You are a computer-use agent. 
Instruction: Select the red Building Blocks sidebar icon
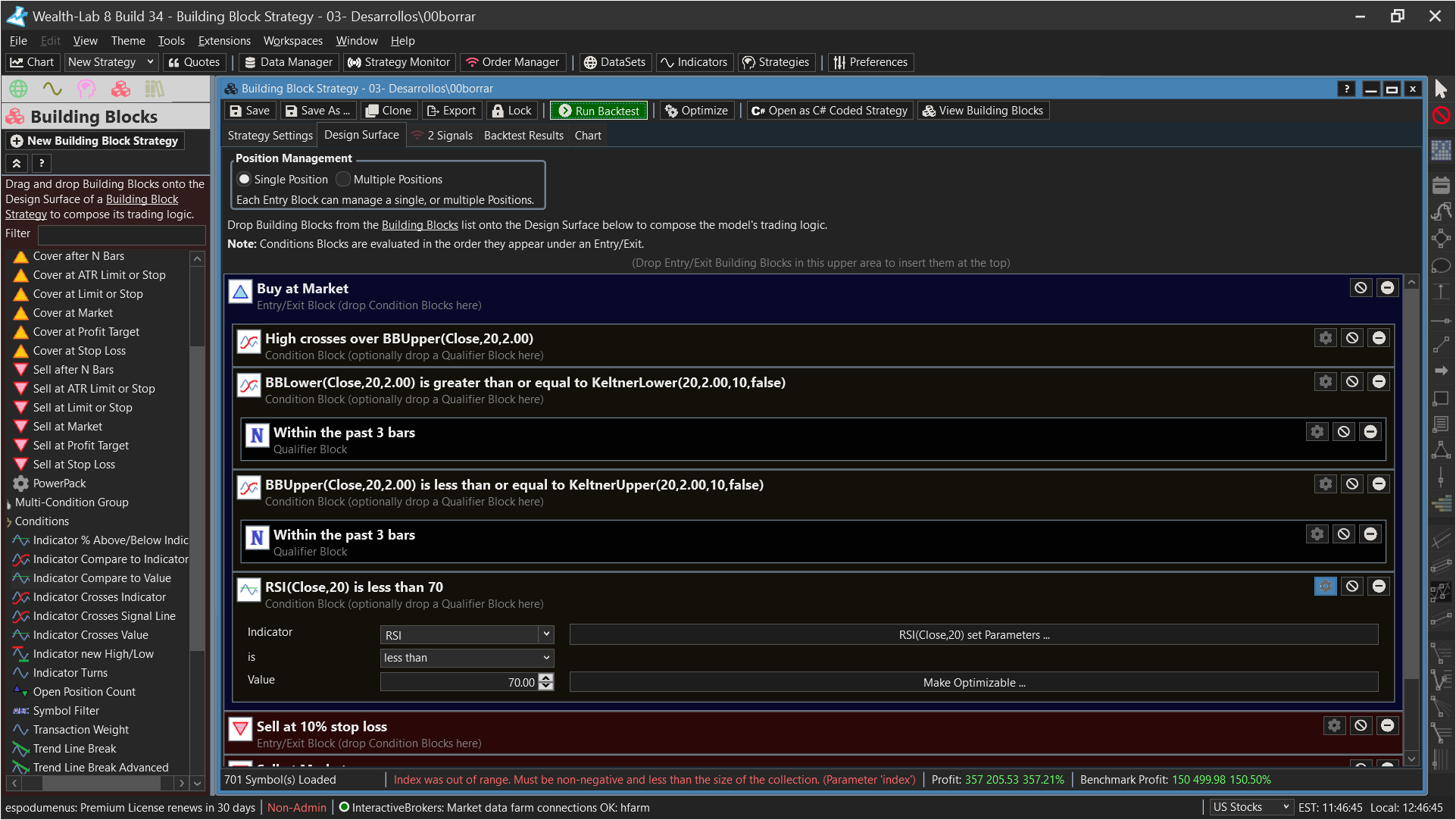click(120, 89)
